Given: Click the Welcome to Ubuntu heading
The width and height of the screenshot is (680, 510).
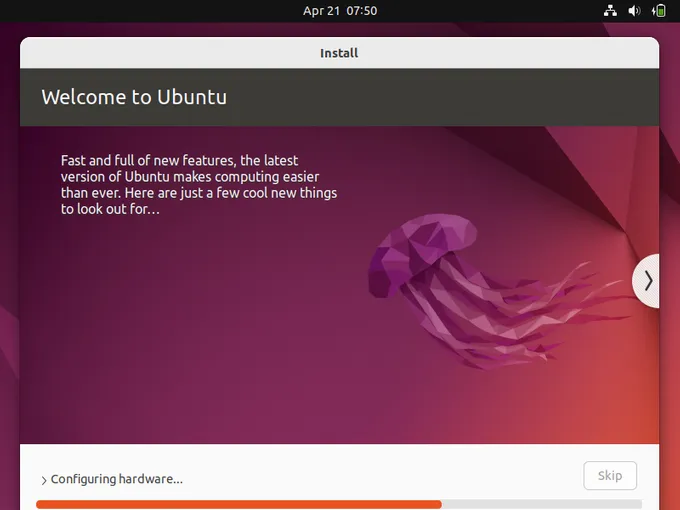Looking at the screenshot, I should click(x=134, y=97).
